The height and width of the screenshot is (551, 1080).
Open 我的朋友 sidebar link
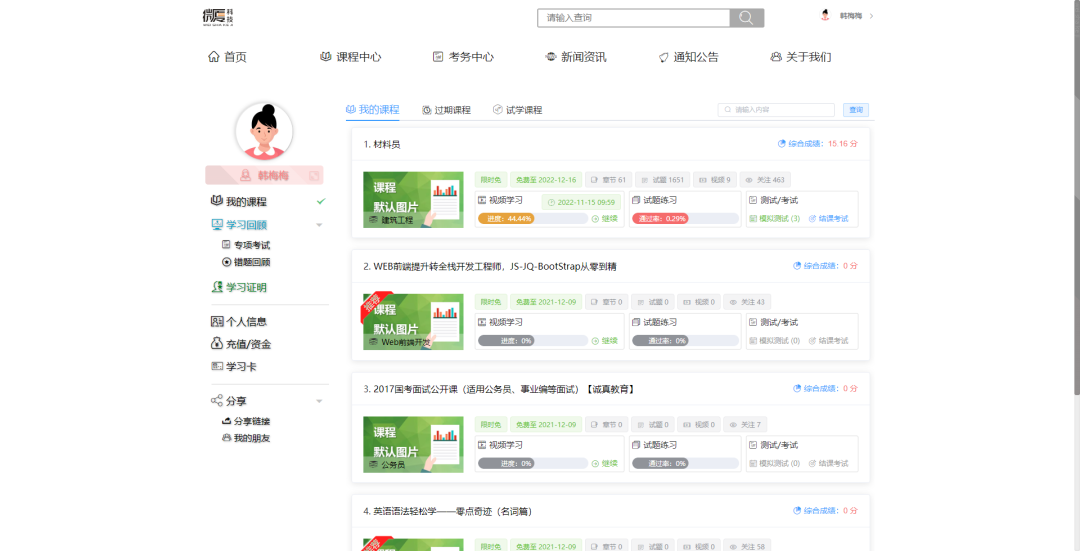(x=246, y=438)
